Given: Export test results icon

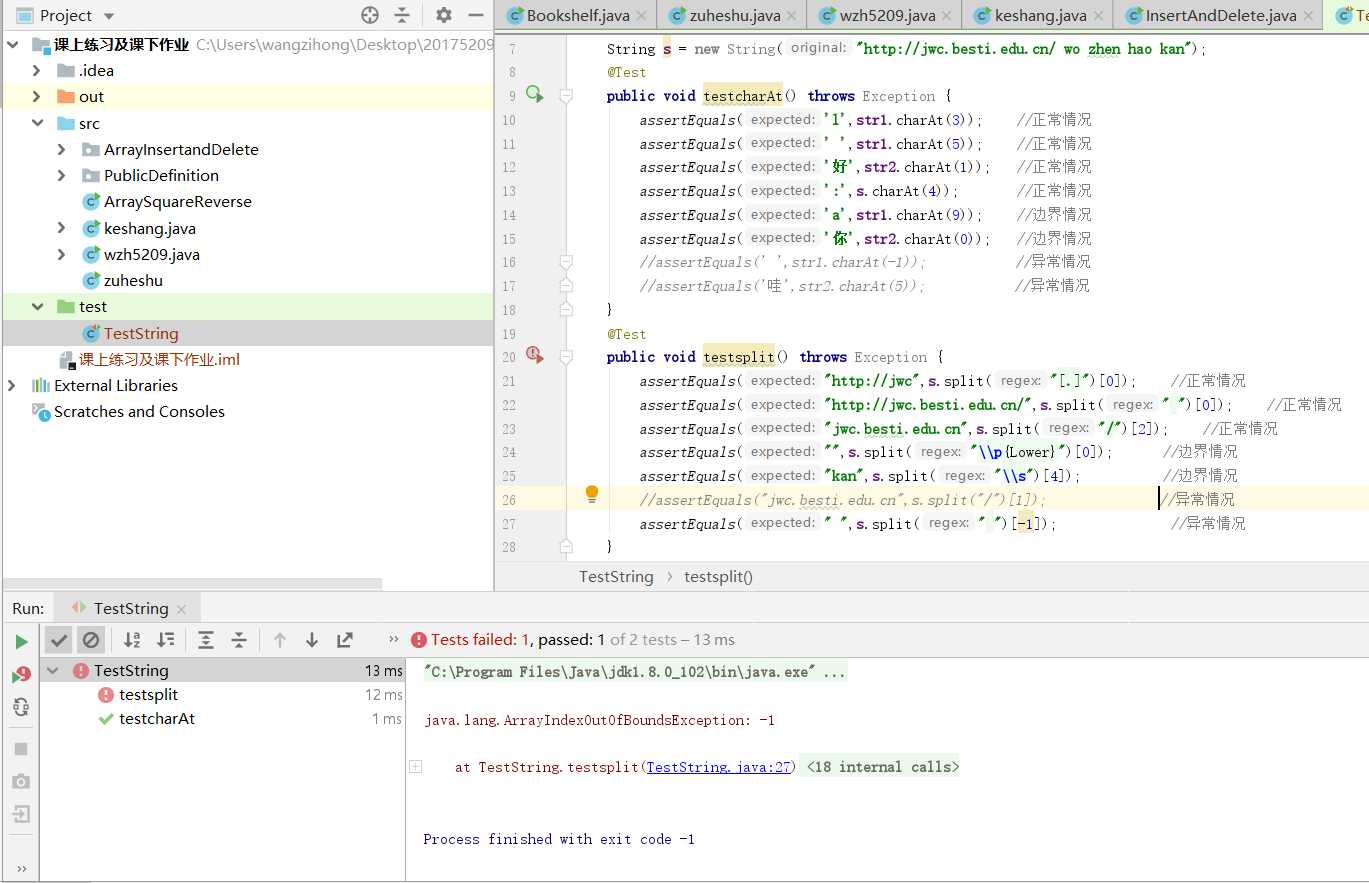Looking at the screenshot, I should pyautogui.click(x=345, y=640).
